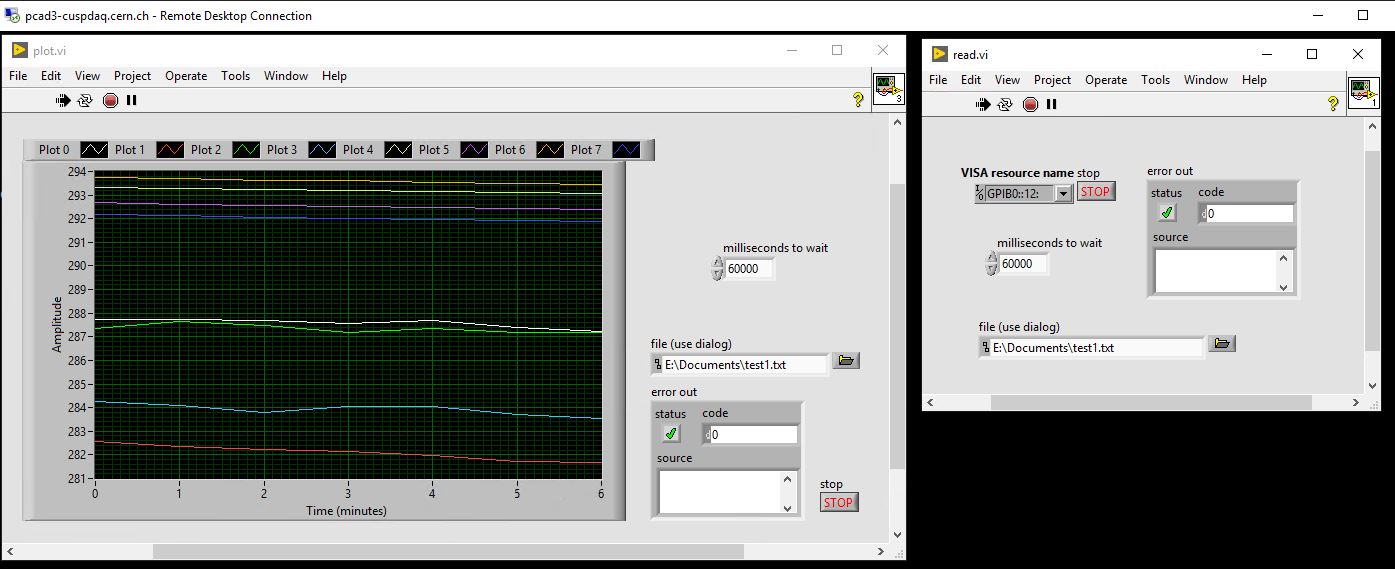1395x569 pixels.
Task: Expand the VISA resource name dropdown
Action: 1063,194
